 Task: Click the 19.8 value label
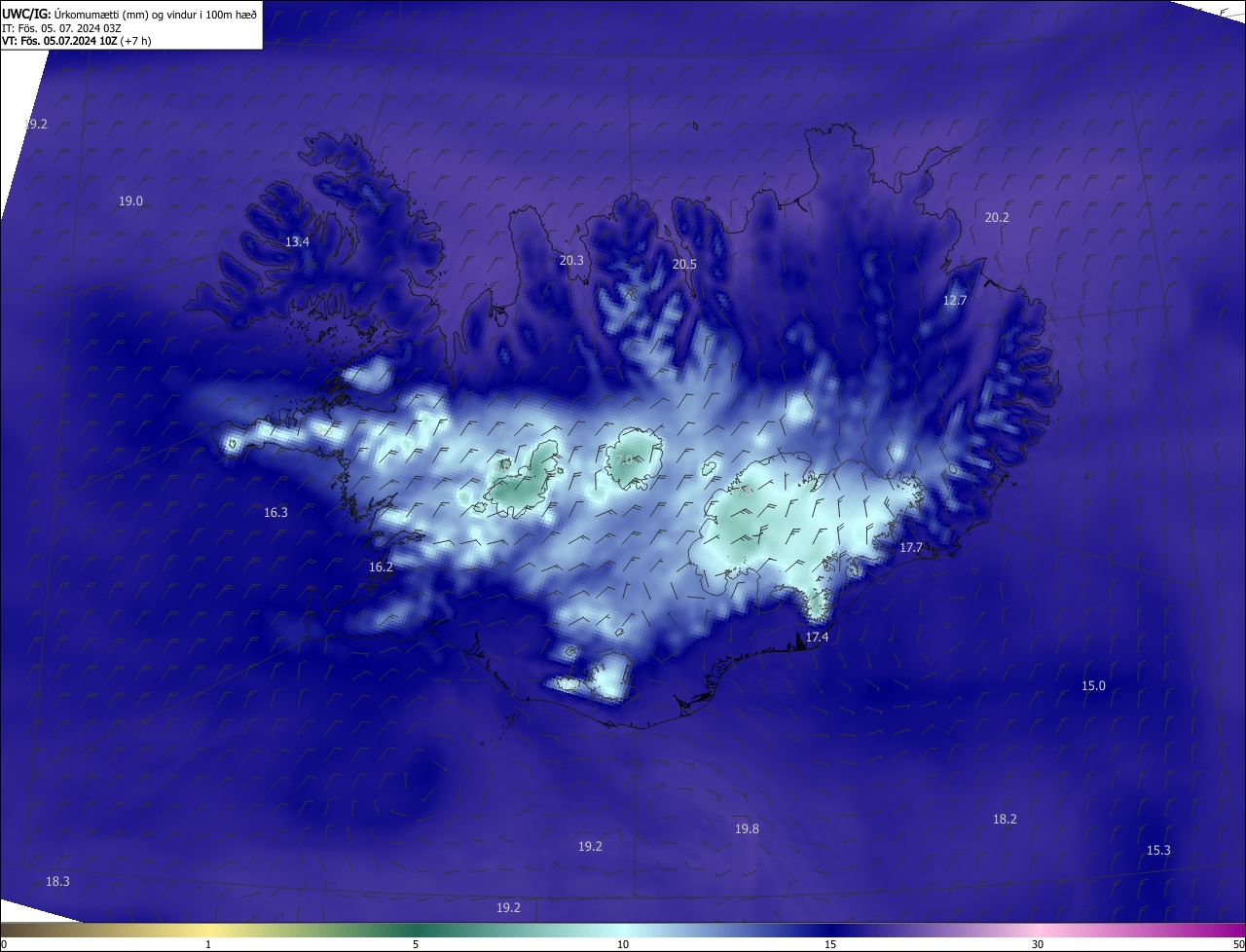[x=747, y=828]
